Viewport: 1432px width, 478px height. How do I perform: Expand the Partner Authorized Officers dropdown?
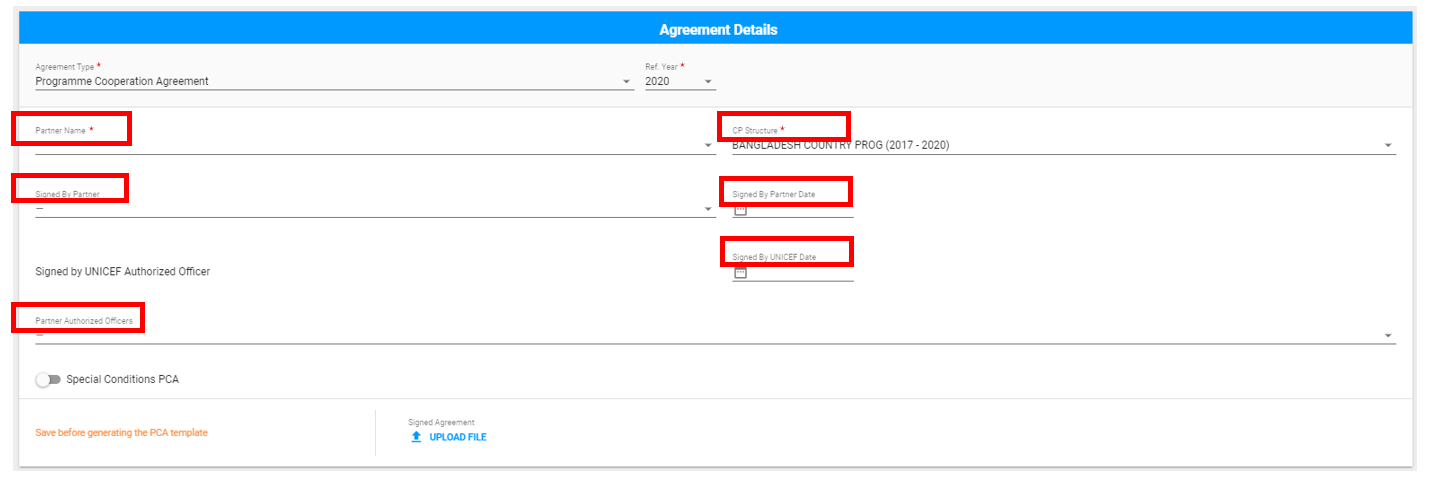pos(715,335)
